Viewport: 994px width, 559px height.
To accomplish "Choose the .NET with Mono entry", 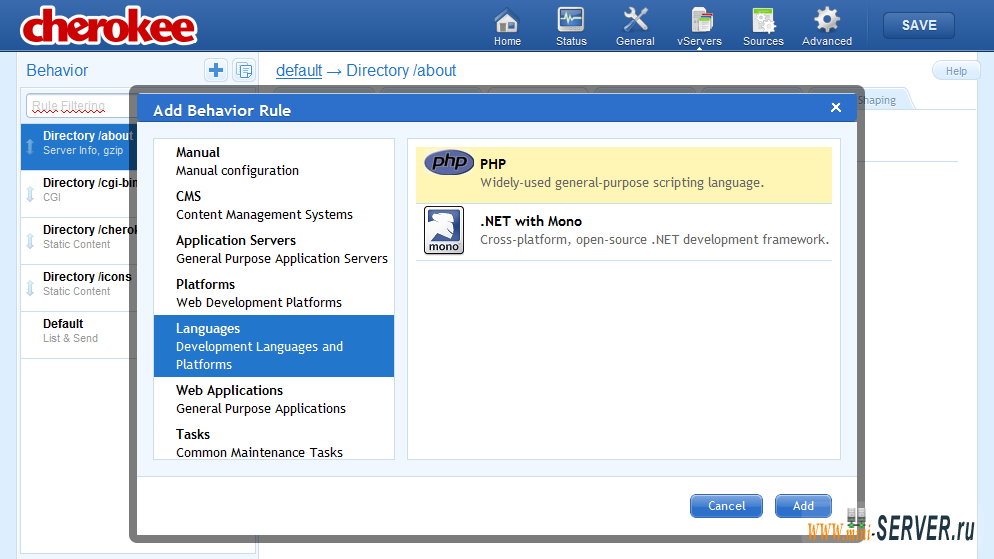I will tap(624, 232).
